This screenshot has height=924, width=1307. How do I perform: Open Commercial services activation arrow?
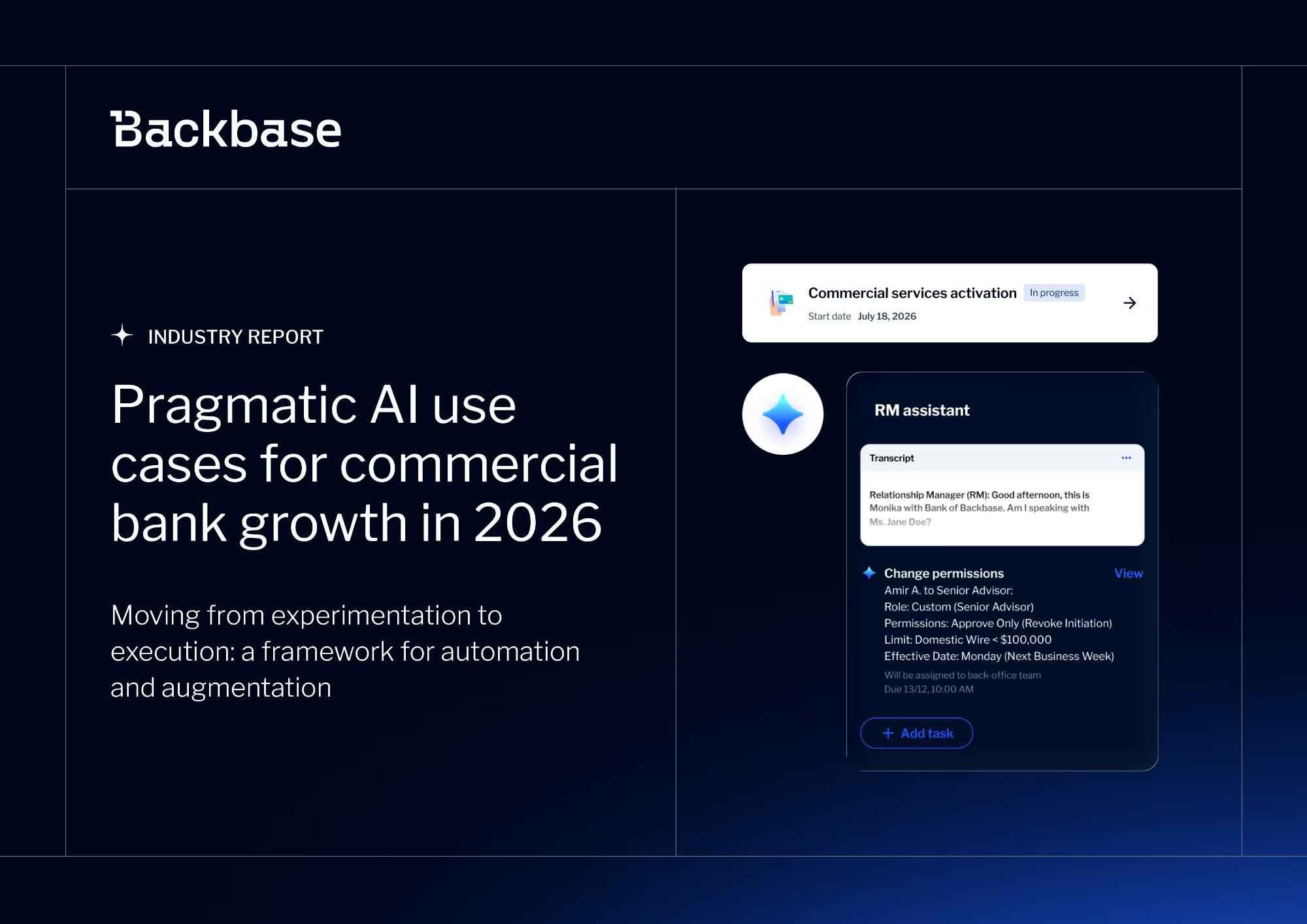pyautogui.click(x=1129, y=303)
